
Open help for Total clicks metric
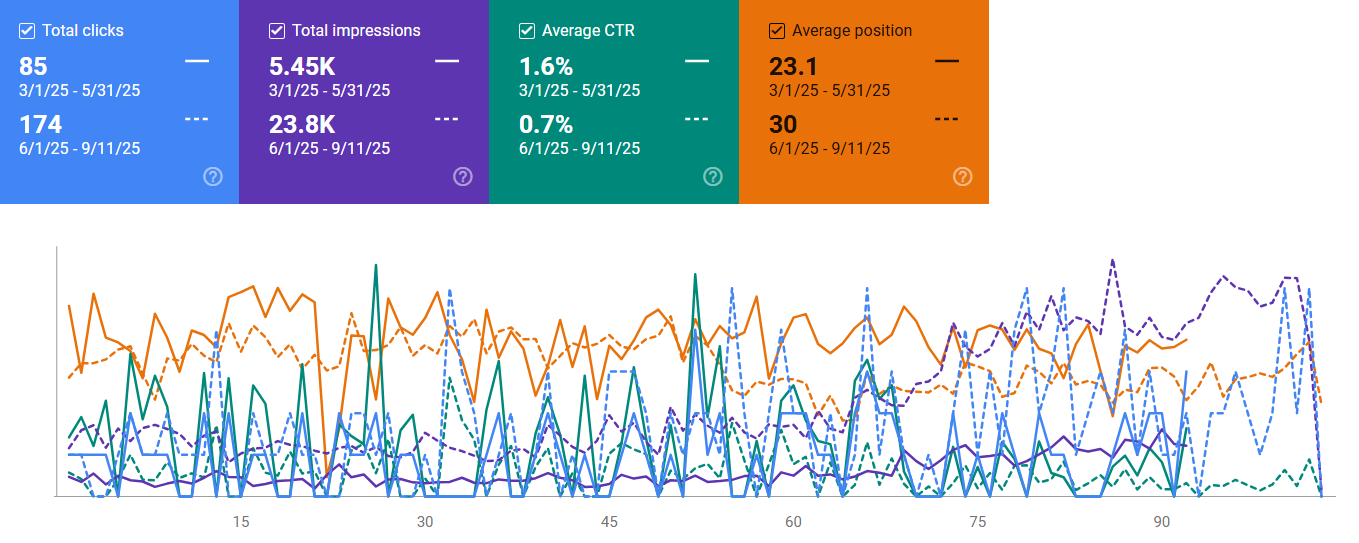click(x=212, y=177)
